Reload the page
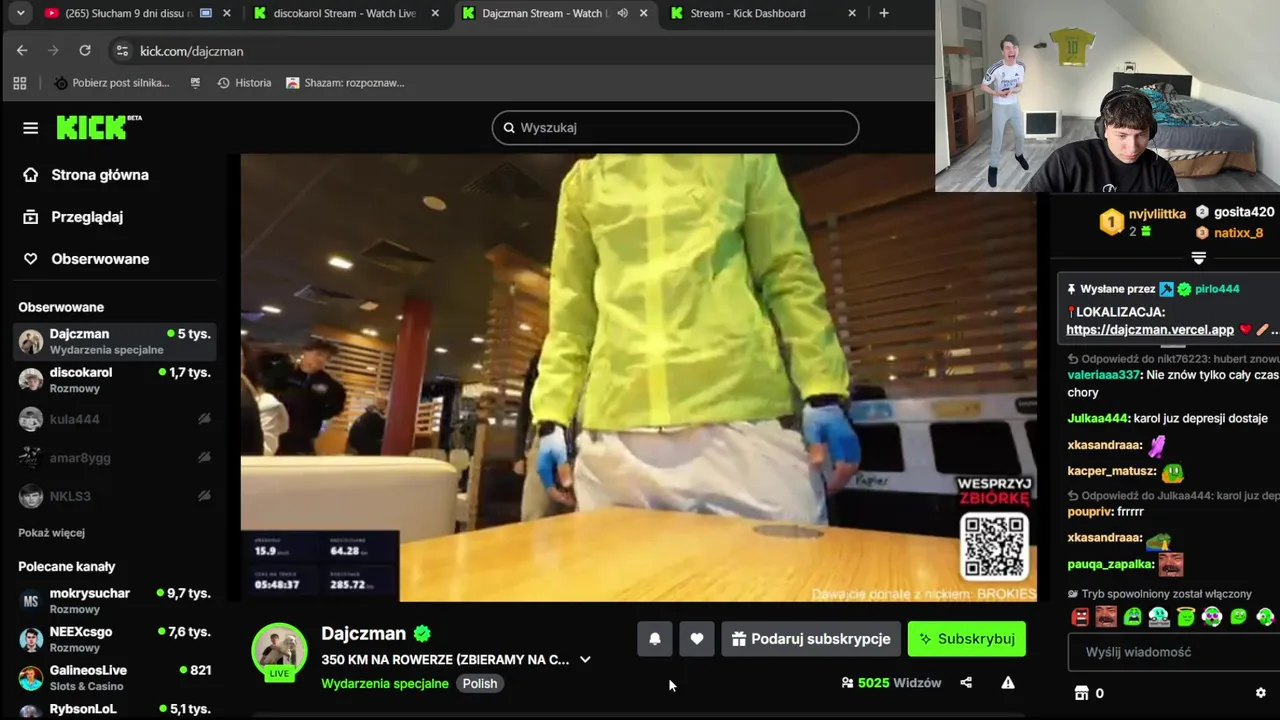This screenshot has height=720, width=1280. [85, 50]
